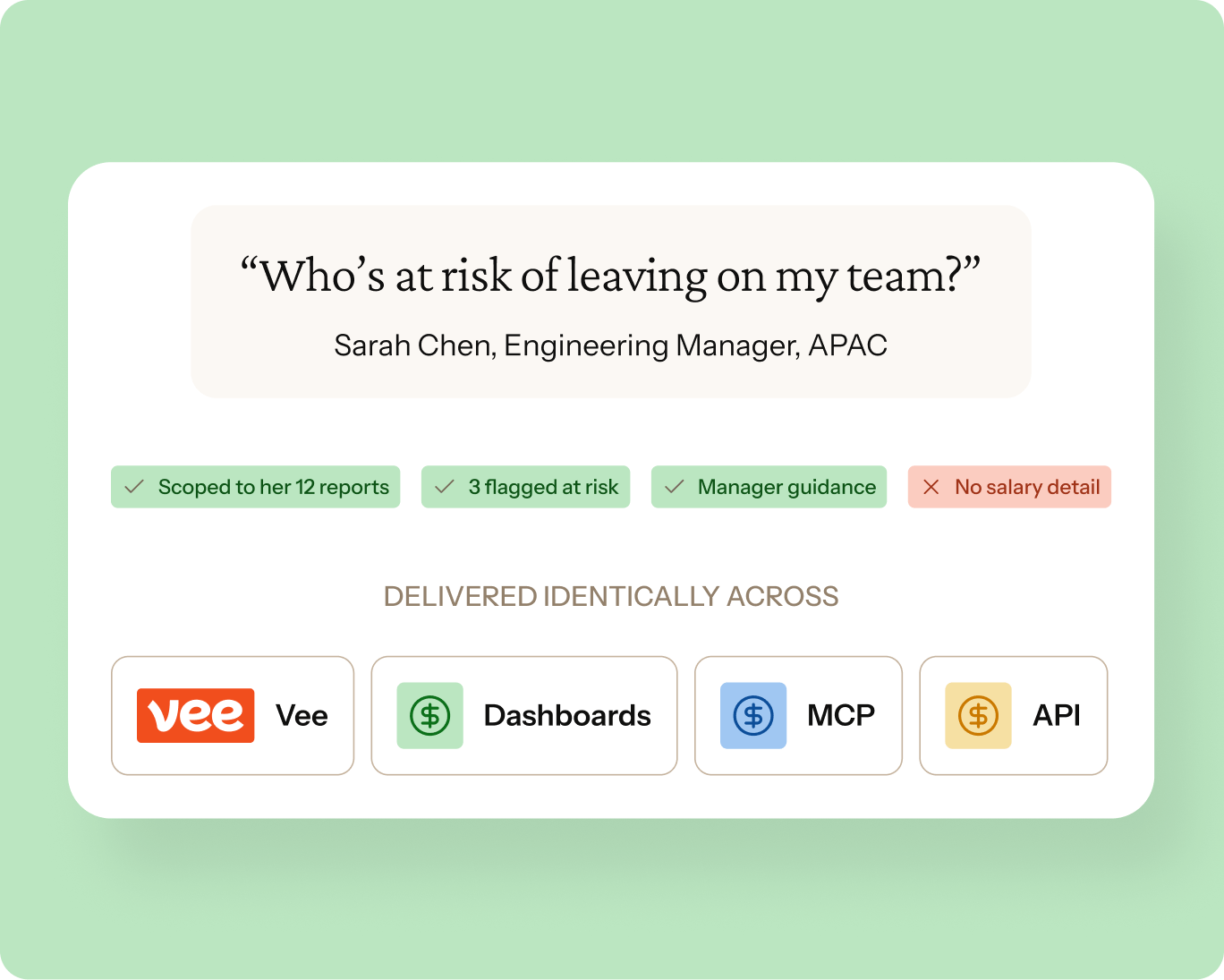Click the red X beside No salary detail
This screenshot has width=1224, height=980.
931,487
